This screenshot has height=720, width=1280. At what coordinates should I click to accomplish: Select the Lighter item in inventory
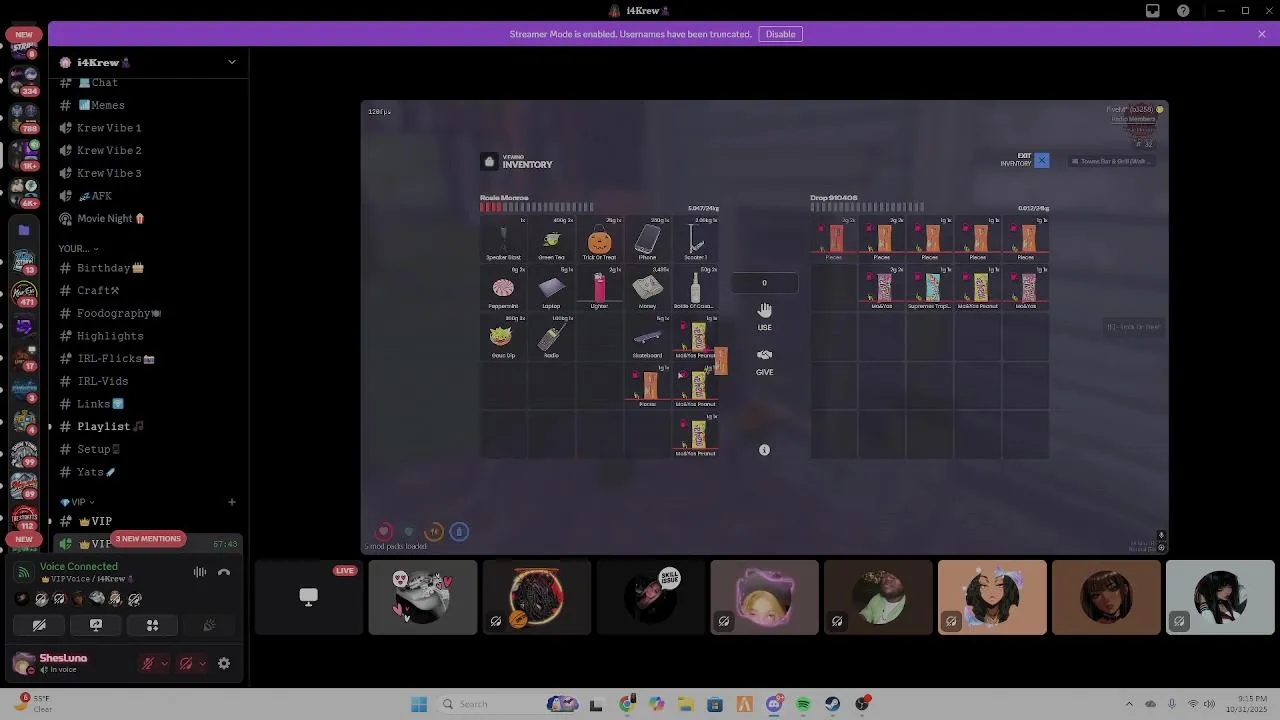(599, 289)
